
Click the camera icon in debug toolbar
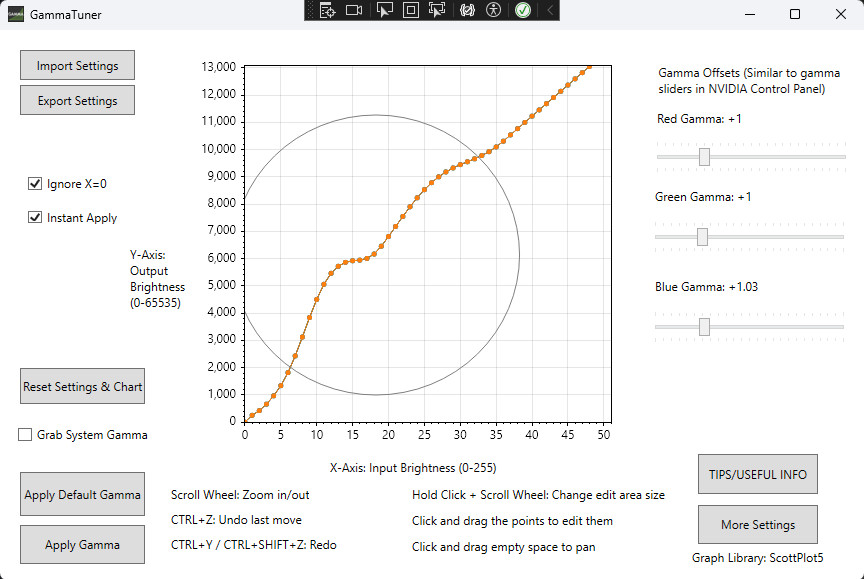pyautogui.click(x=354, y=10)
